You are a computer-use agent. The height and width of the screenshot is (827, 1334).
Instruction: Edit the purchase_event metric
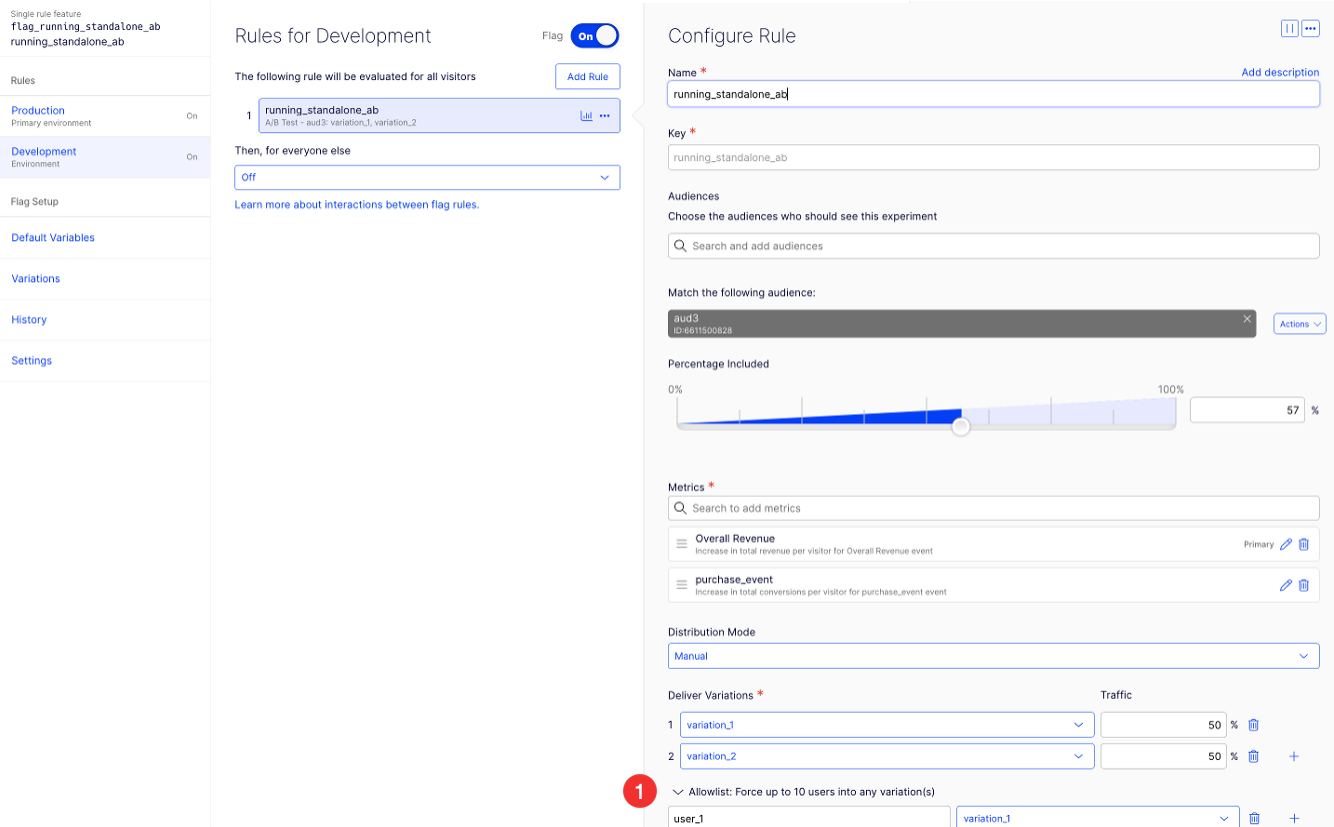[1286, 585]
